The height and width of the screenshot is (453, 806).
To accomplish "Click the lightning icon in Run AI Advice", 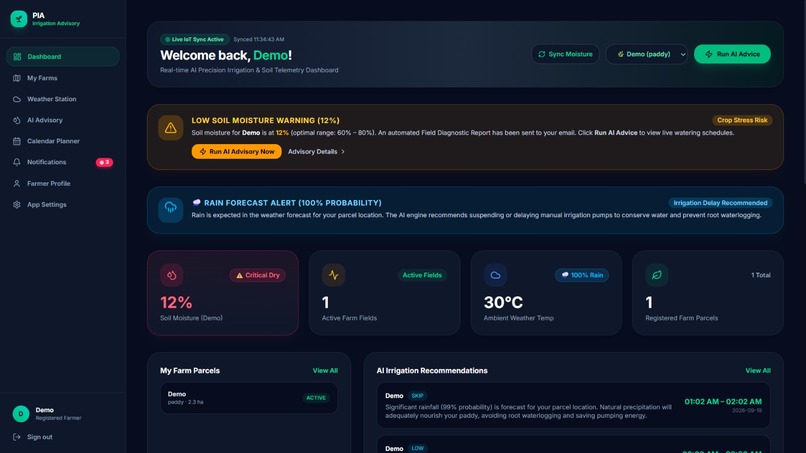I will point(709,54).
